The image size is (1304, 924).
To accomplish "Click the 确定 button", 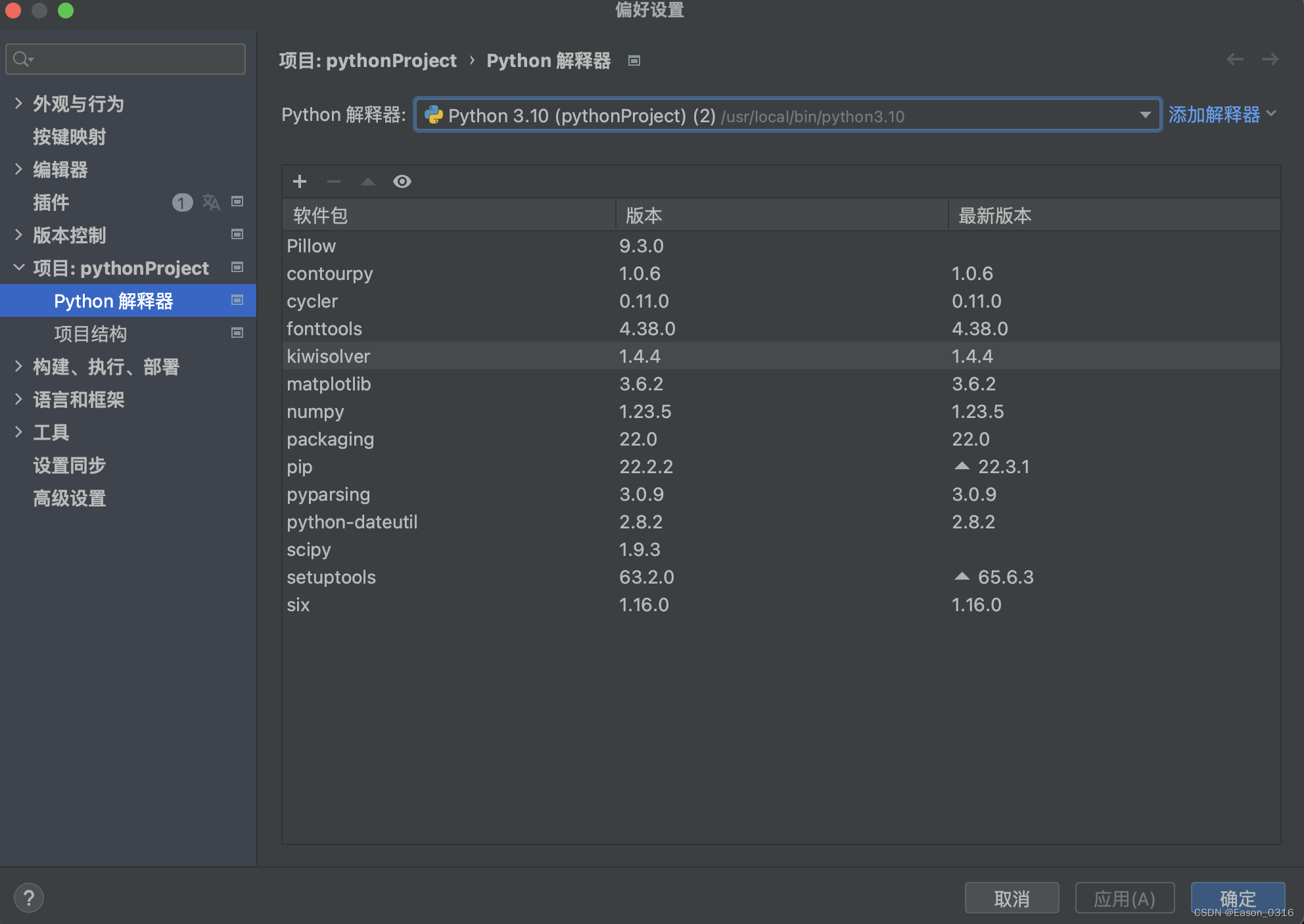I will [1238, 898].
